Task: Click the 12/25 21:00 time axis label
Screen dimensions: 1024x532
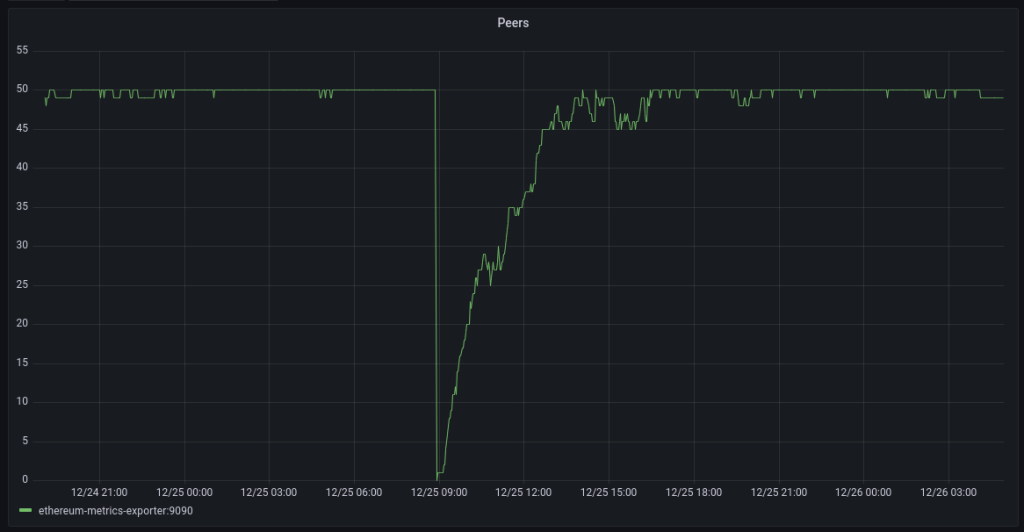Action: tap(779, 493)
